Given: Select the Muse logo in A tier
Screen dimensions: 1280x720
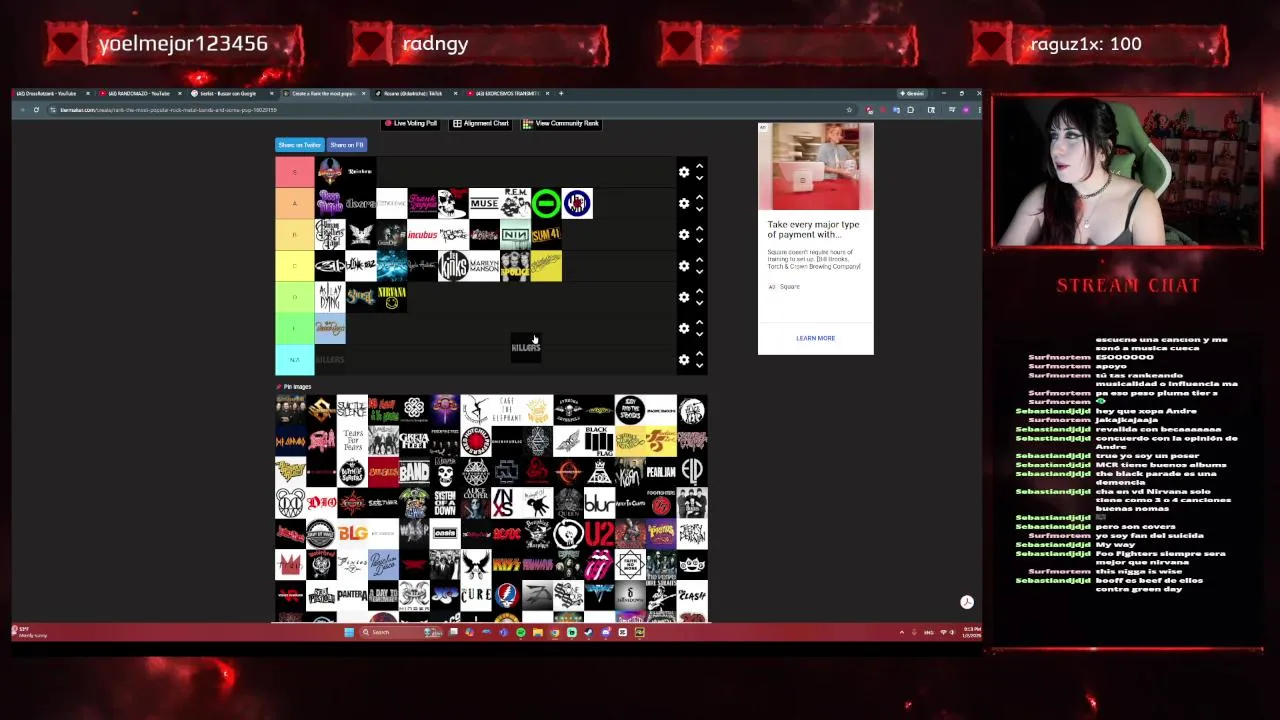Looking at the screenshot, I should click(x=484, y=203).
